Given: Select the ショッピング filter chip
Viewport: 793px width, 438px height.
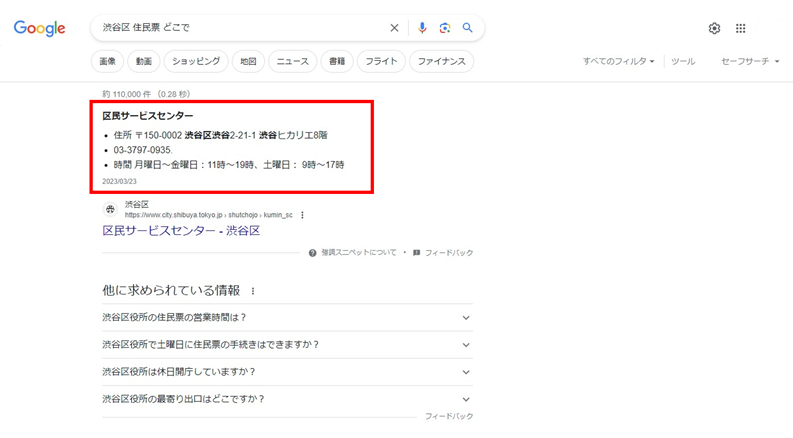Looking at the screenshot, I should (196, 61).
